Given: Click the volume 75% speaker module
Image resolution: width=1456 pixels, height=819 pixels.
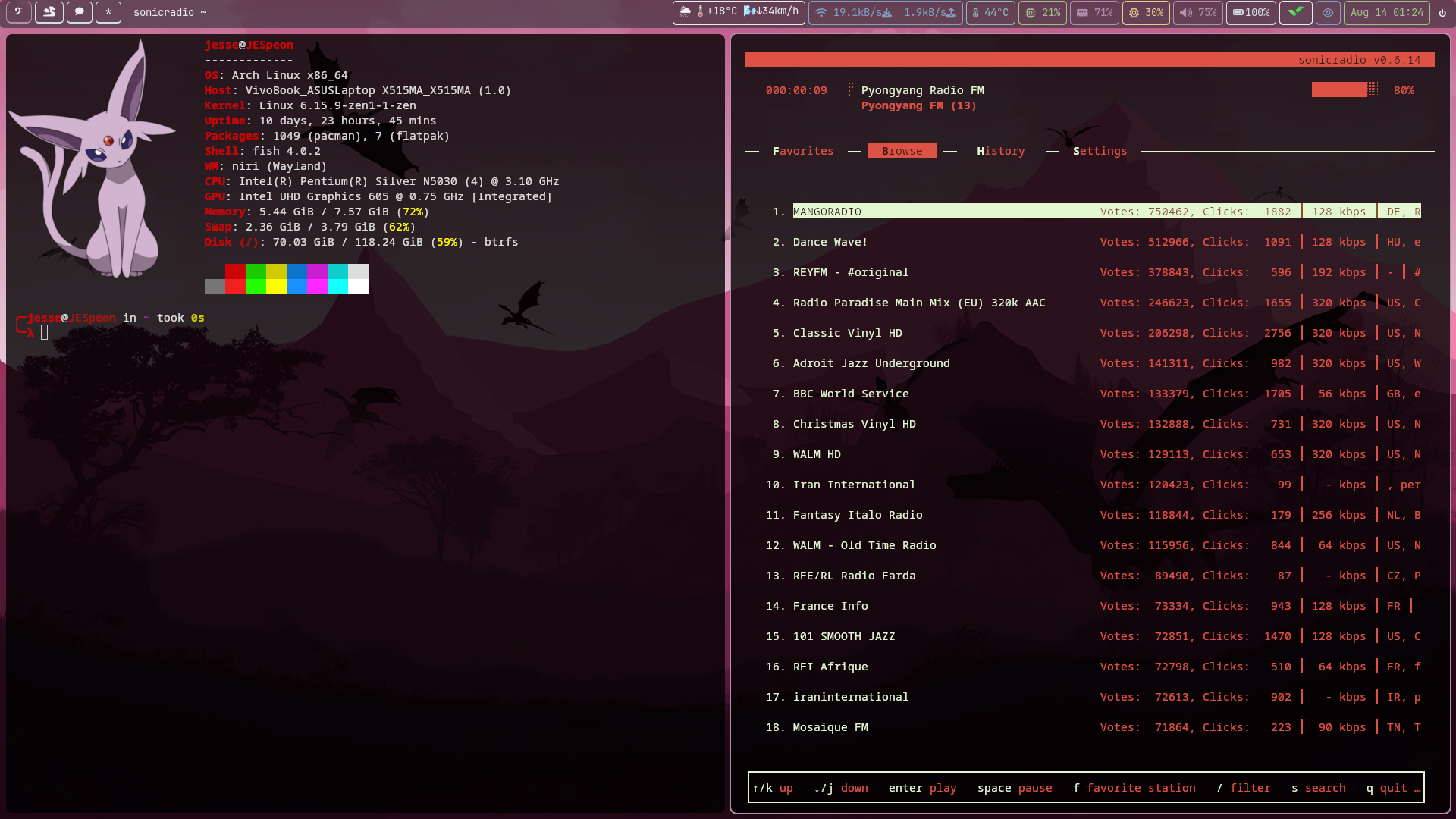Looking at the screenshot, I should click(1198, 12).
